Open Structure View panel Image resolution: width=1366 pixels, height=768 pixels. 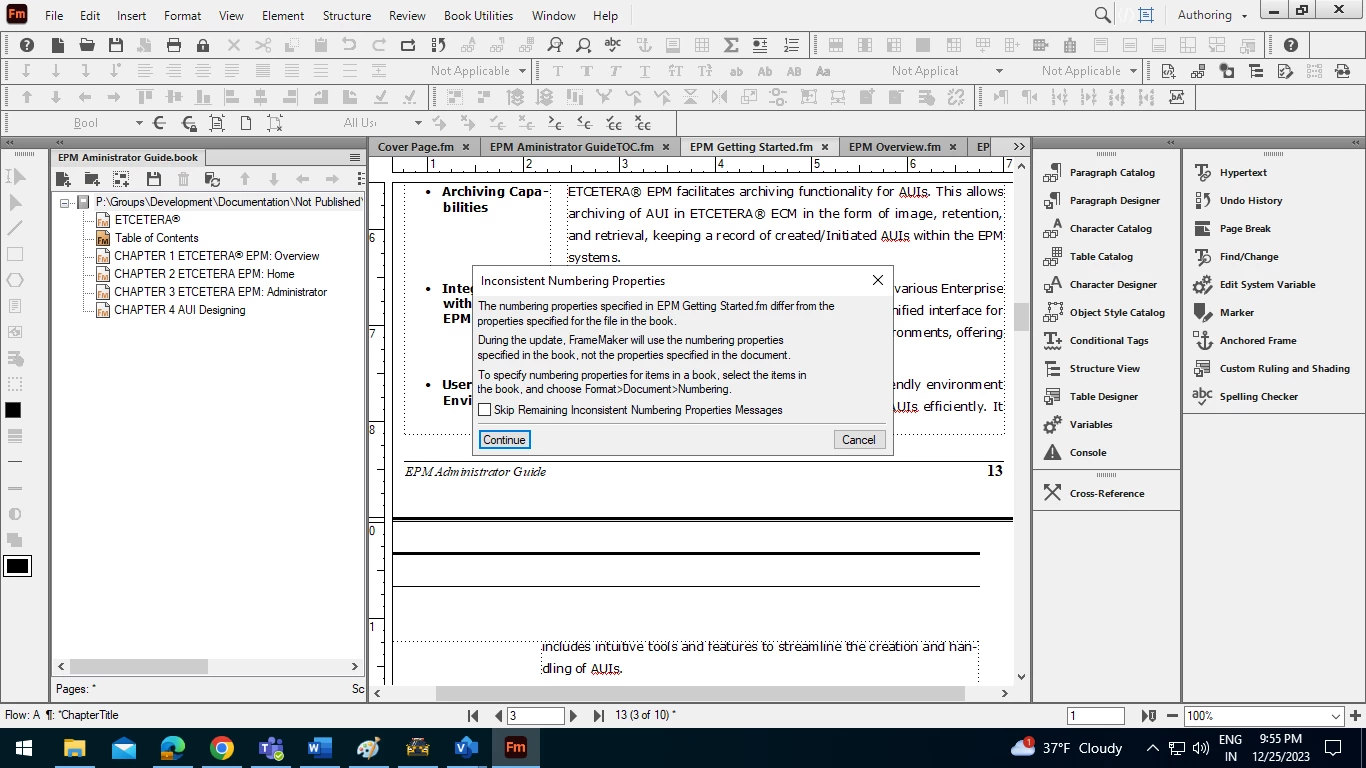1105,369
